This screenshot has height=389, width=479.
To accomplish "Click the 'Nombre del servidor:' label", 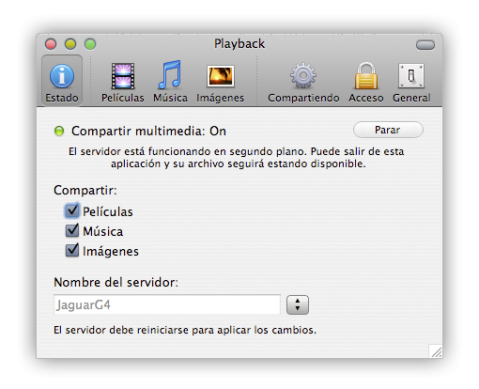I will coord(116,282).
